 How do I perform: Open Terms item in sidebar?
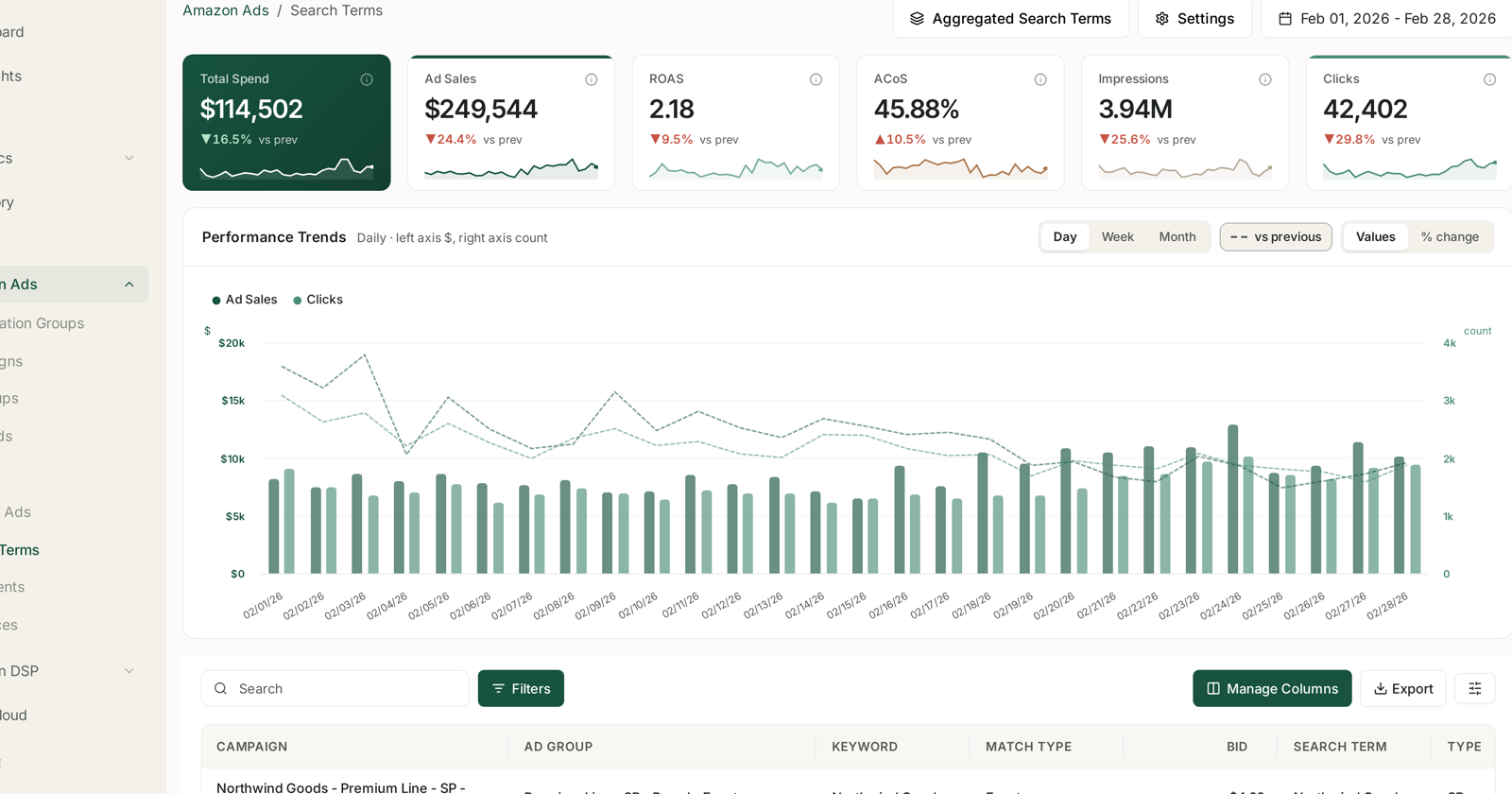coord(20,550)
